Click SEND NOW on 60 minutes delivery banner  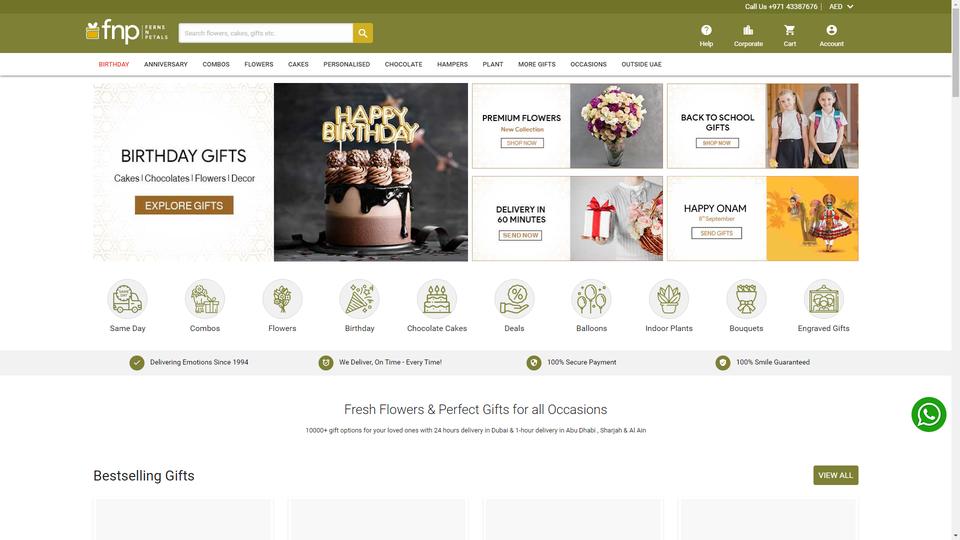tap(520, 235)
